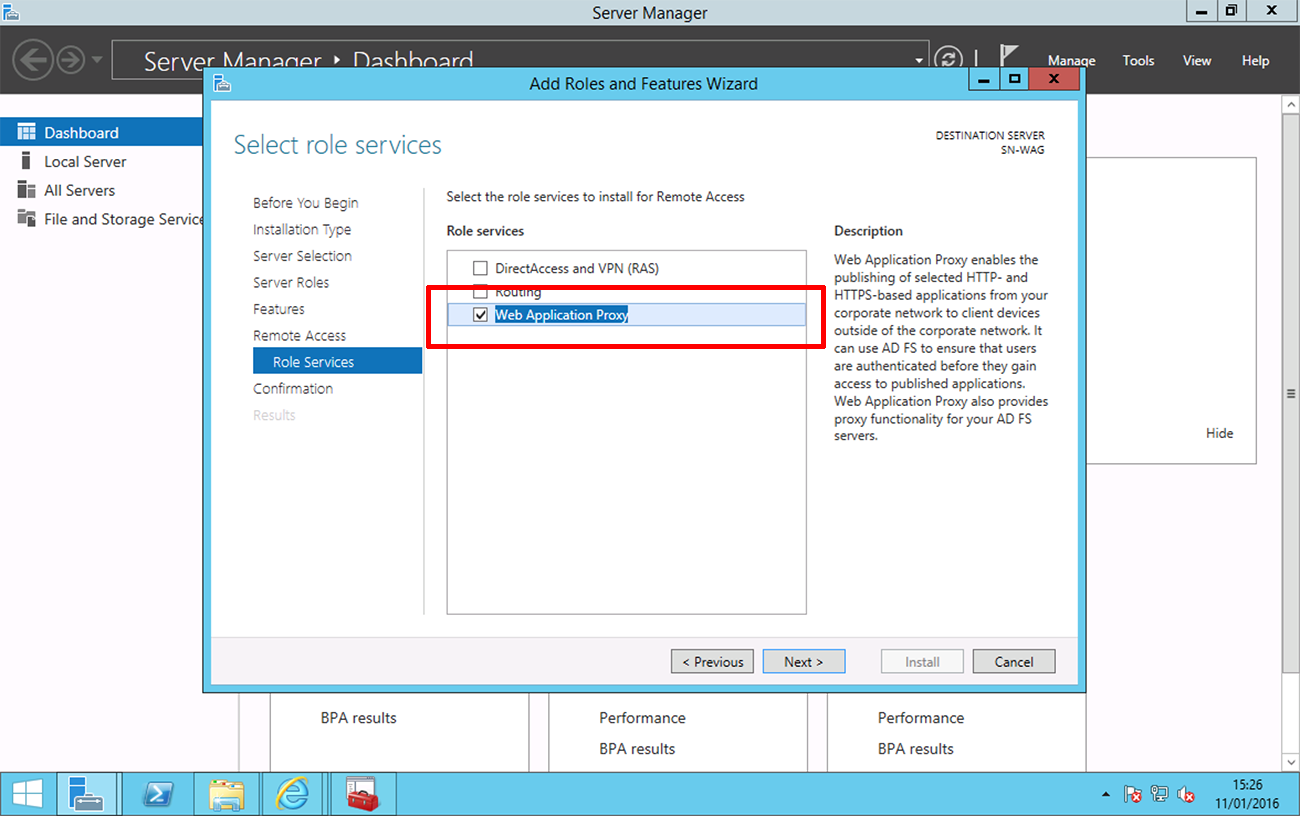Click muted volume tray icon

click(1186, 796)
